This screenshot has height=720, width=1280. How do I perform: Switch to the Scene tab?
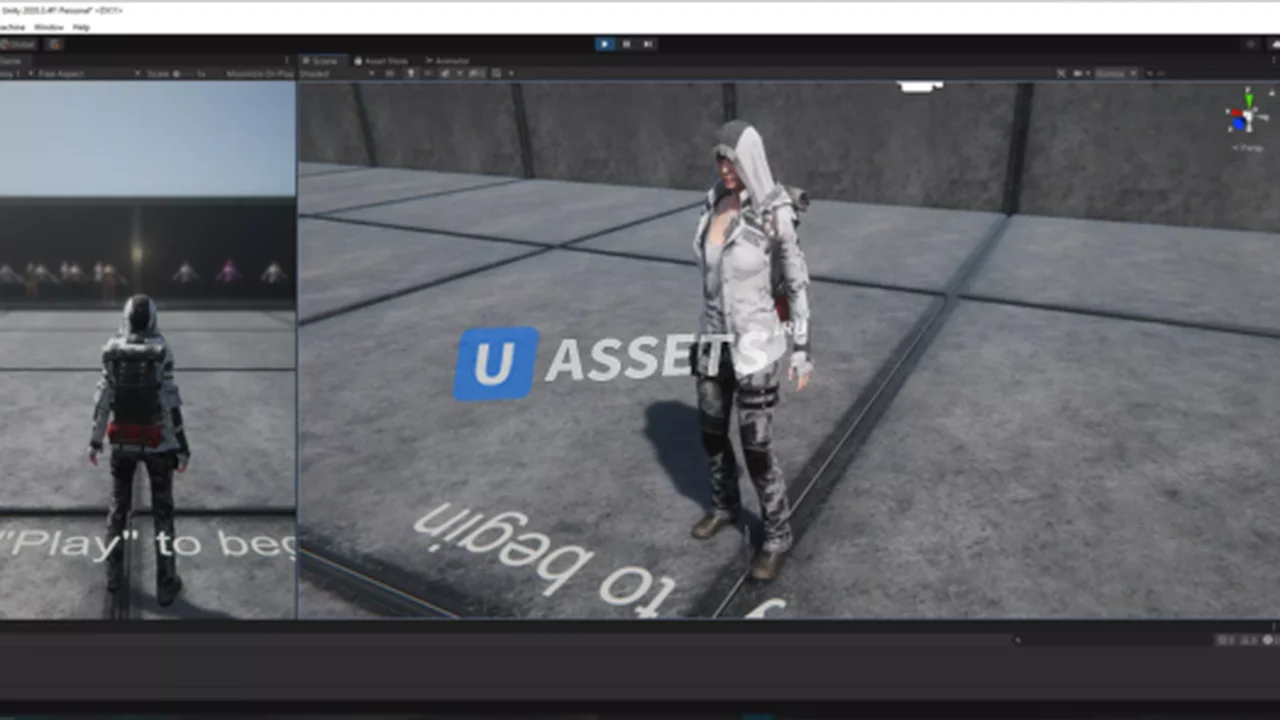(321, 61)
